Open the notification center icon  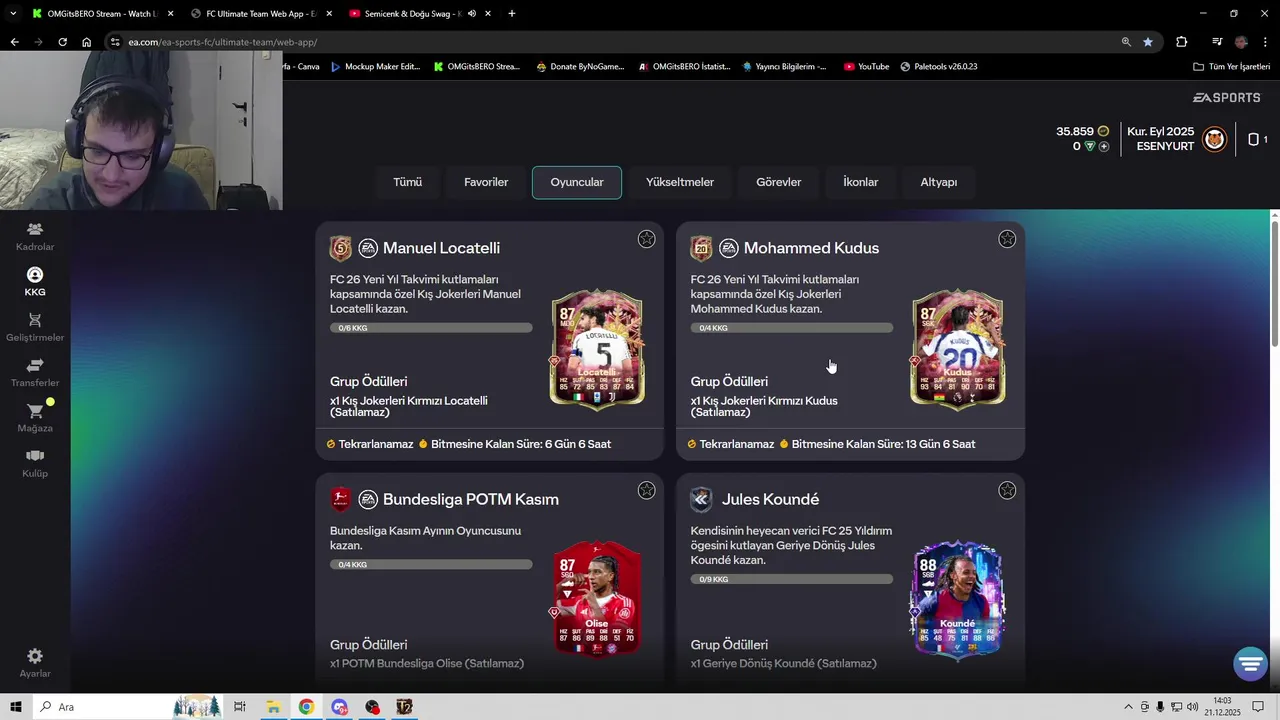(x=1258, y=707)
